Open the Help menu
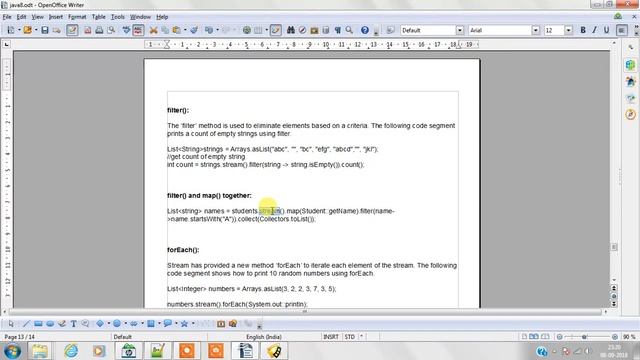 (x=162, y=17)
